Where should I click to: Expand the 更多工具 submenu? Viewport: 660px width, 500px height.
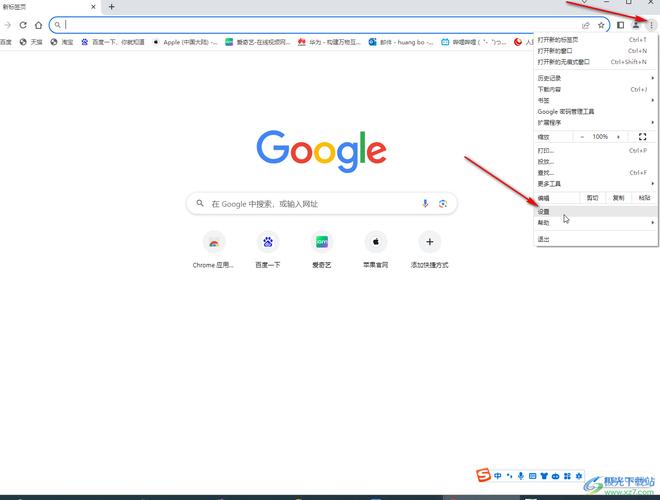pos(596,184)
